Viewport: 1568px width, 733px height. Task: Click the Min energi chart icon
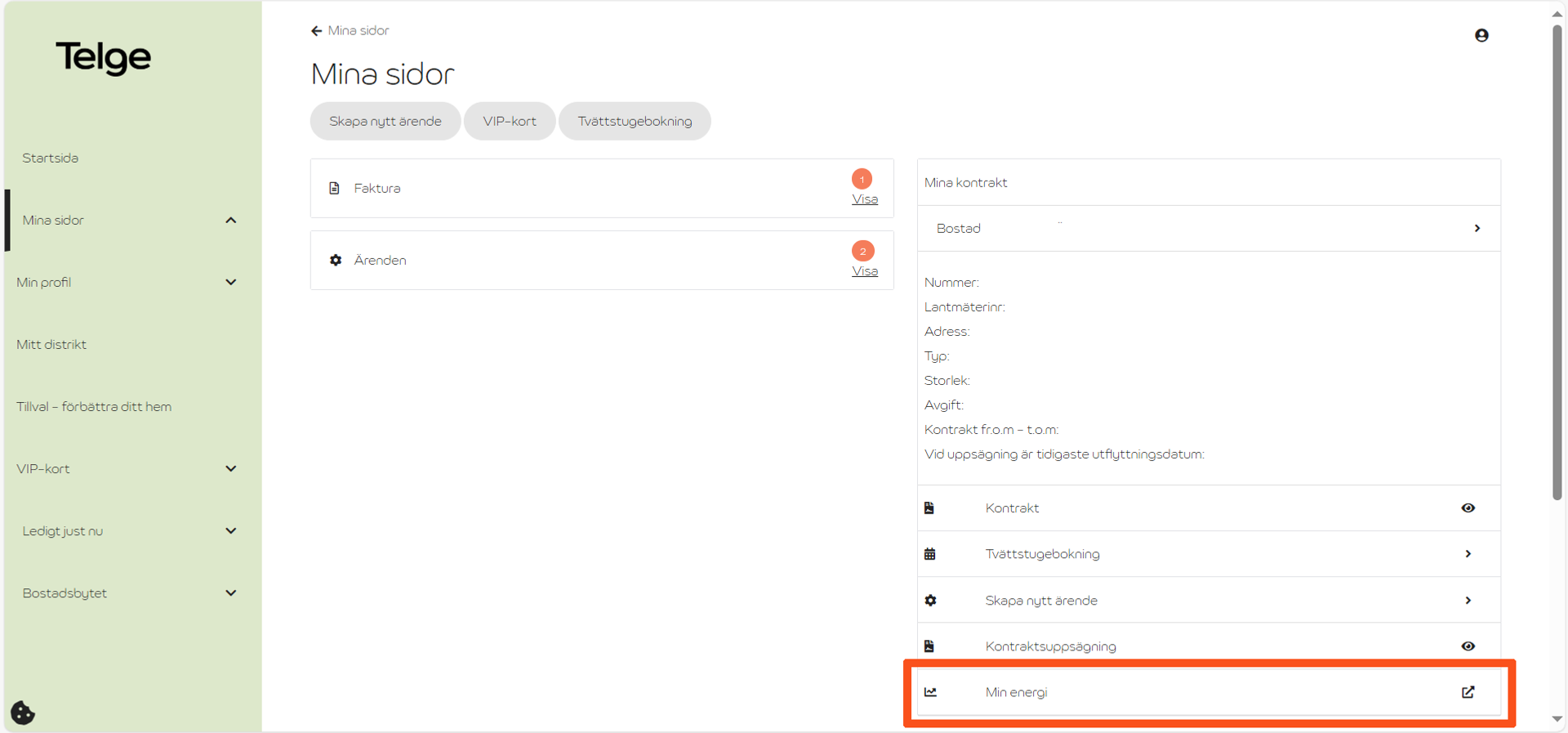[930, 692]
